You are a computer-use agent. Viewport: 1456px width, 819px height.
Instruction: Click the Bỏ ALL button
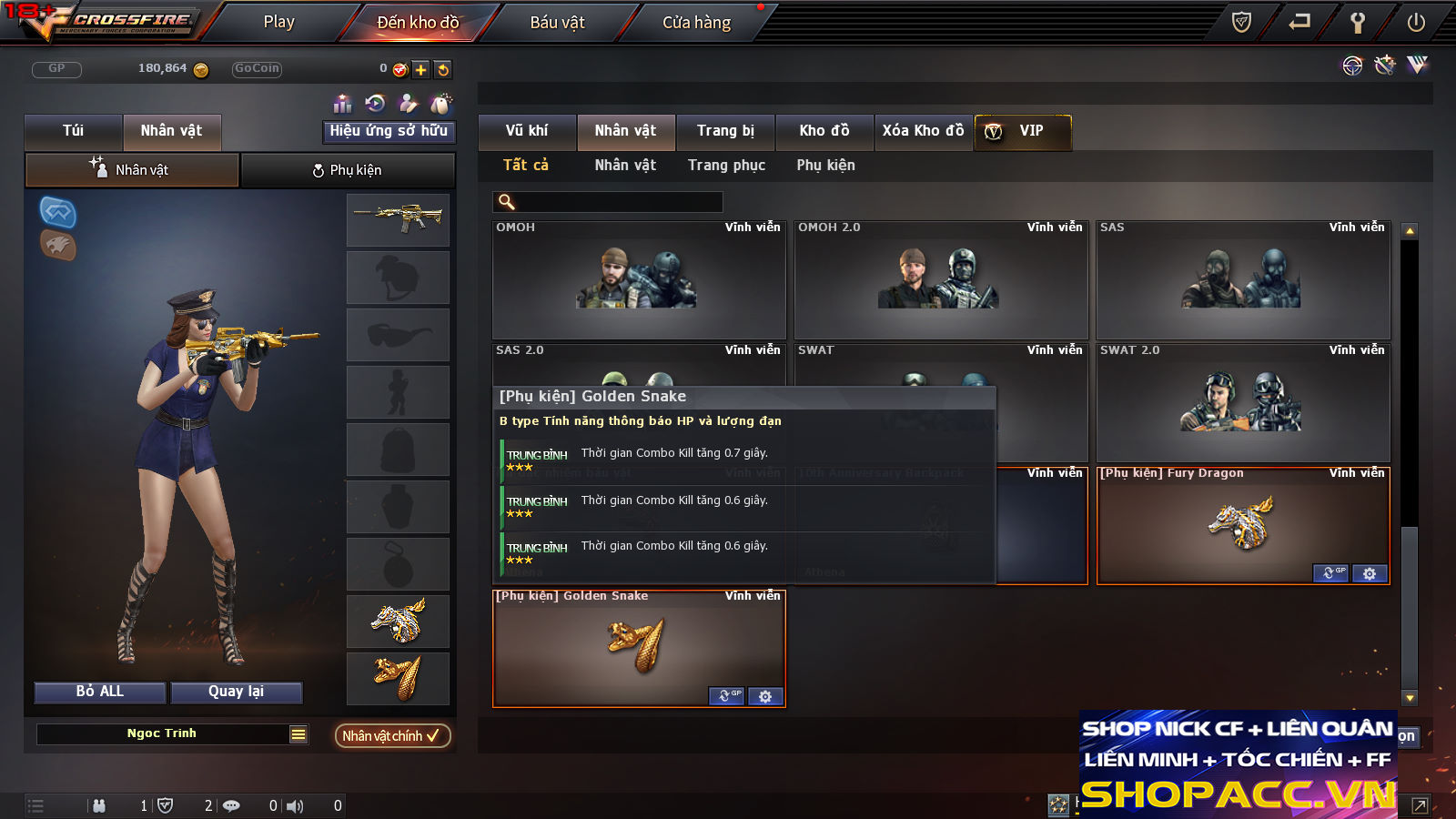tap(100, 692)
